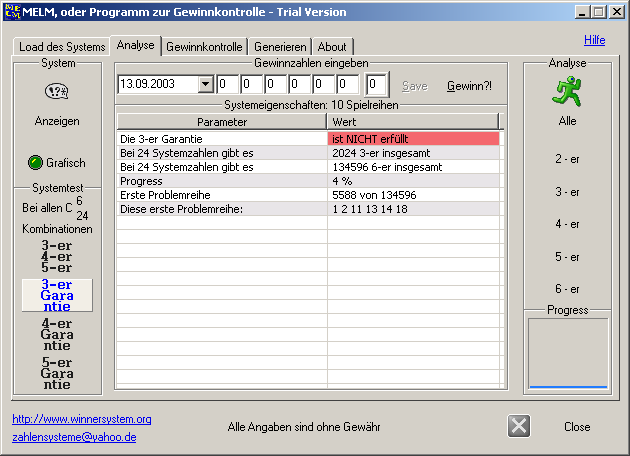Click the fourth winning number field
Screen dimensions: 630x456
[300, 84]
